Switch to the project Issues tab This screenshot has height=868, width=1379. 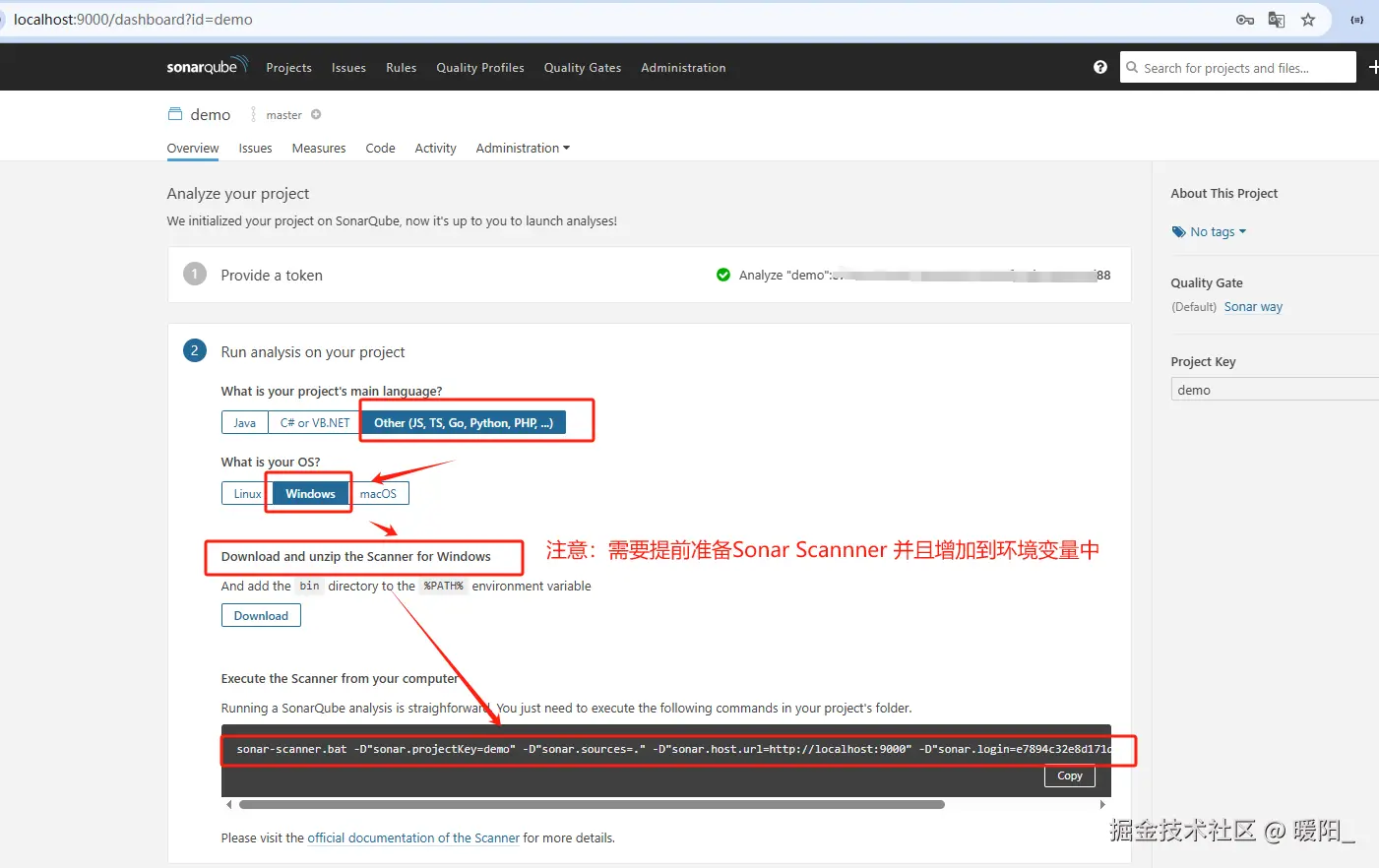point(255,149)
